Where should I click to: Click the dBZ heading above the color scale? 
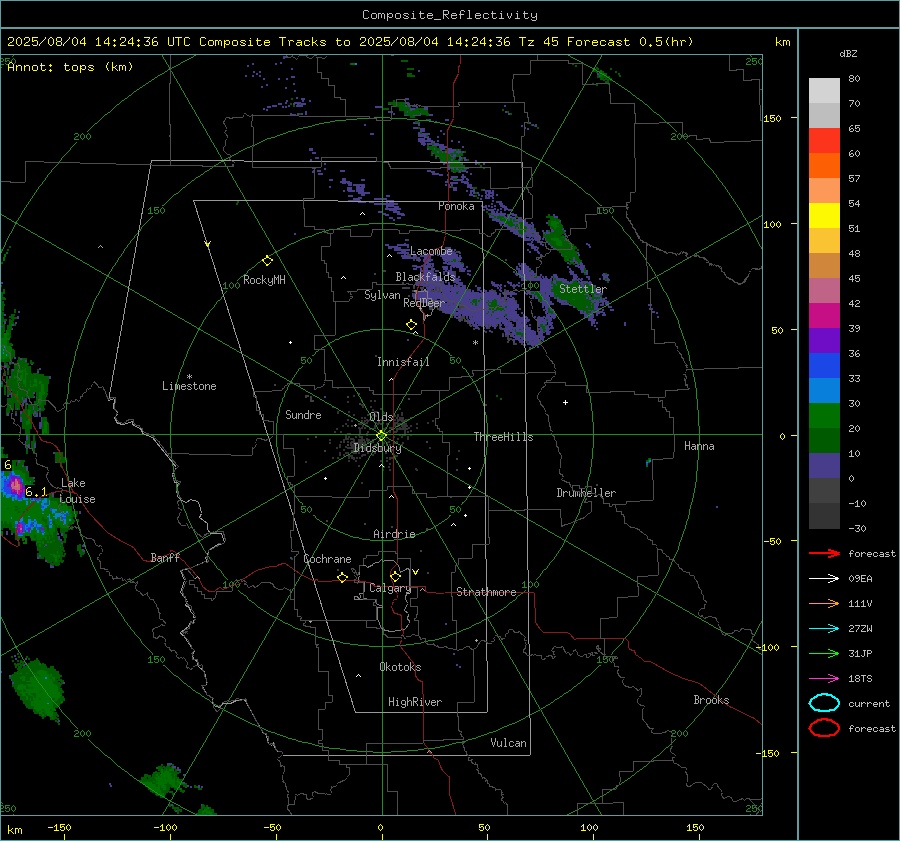pyautogui.click(x=848, y=54)
